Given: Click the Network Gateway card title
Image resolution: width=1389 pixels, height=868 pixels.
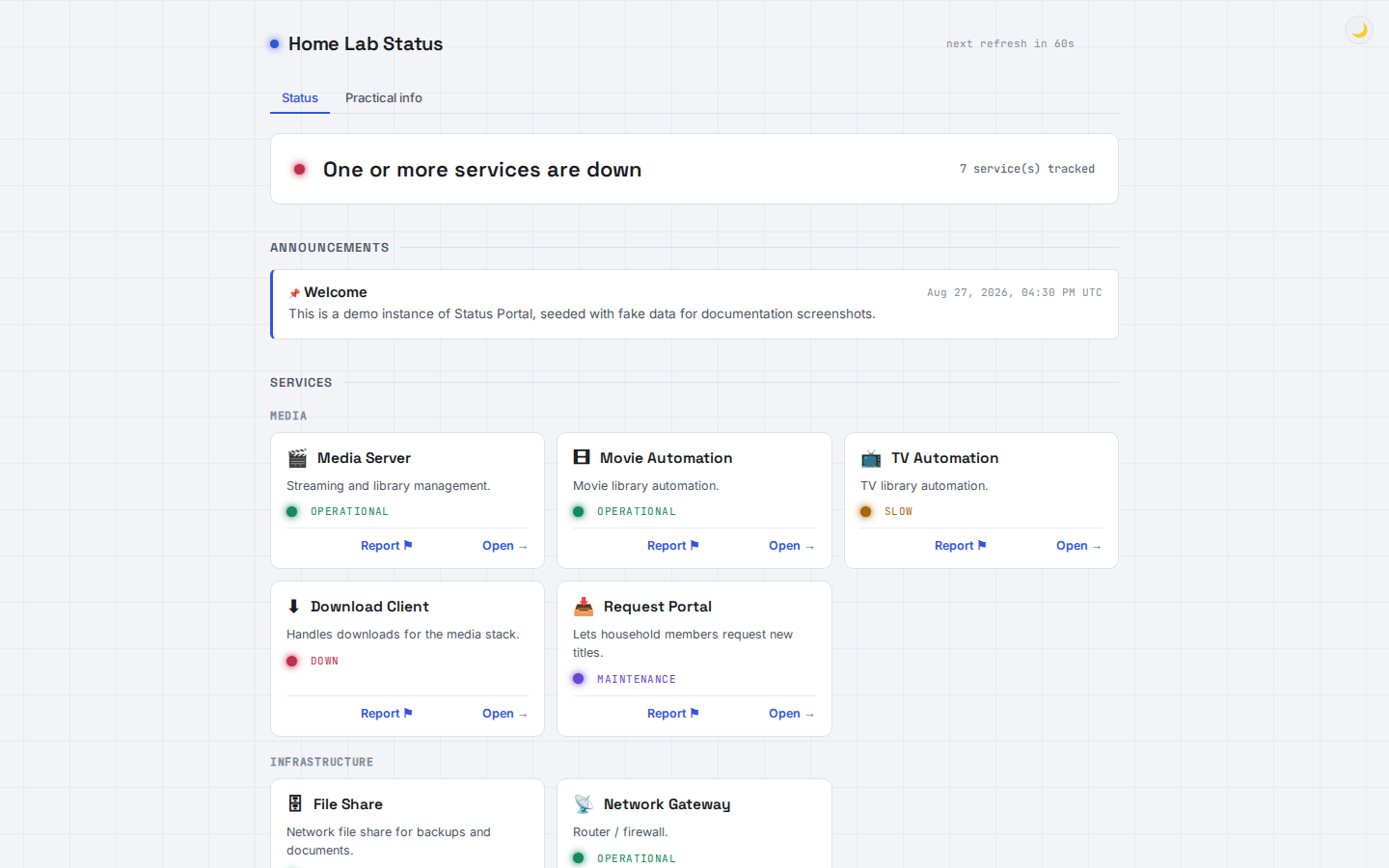Looking at the screenshot, I should (x=667, y=804).
